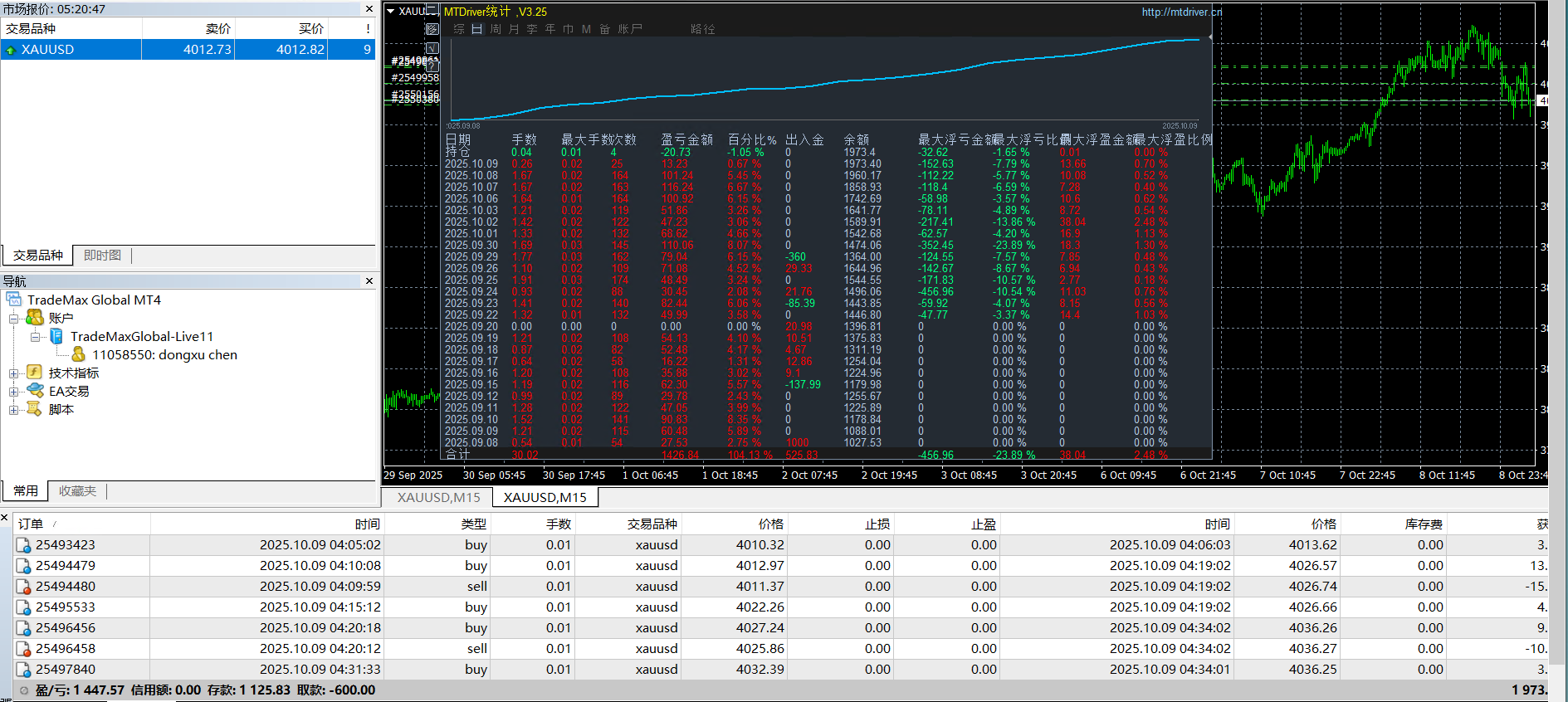Viewport: 1568px width, 702px height.
Task: Collapse the TradeMaxGlobal-Live11 node
Action: 35,336
